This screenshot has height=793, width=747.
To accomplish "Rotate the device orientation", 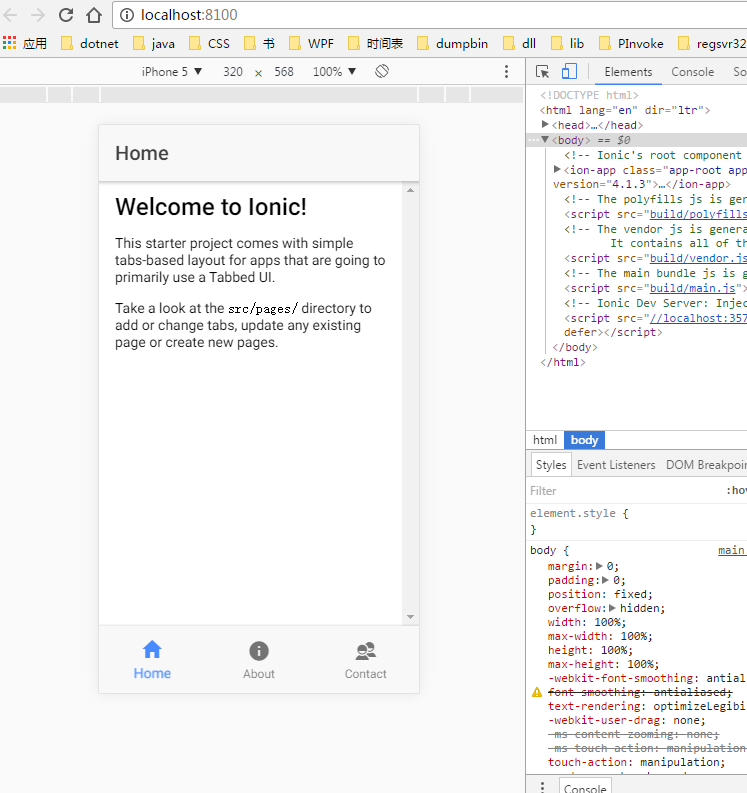I will click(382, 71).
